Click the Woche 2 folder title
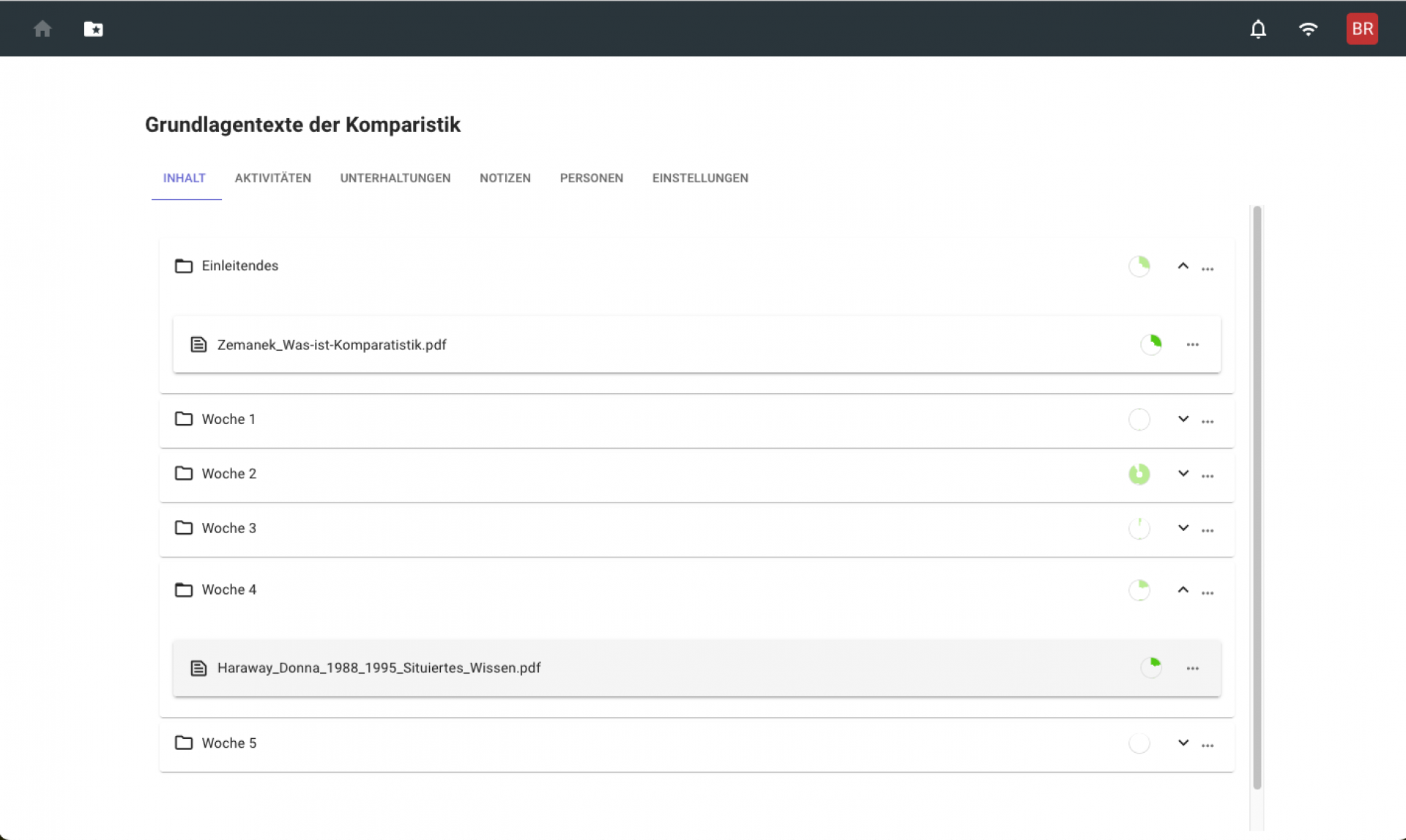The height and width of the screenshot is (840, 1406). click(229, 474)
